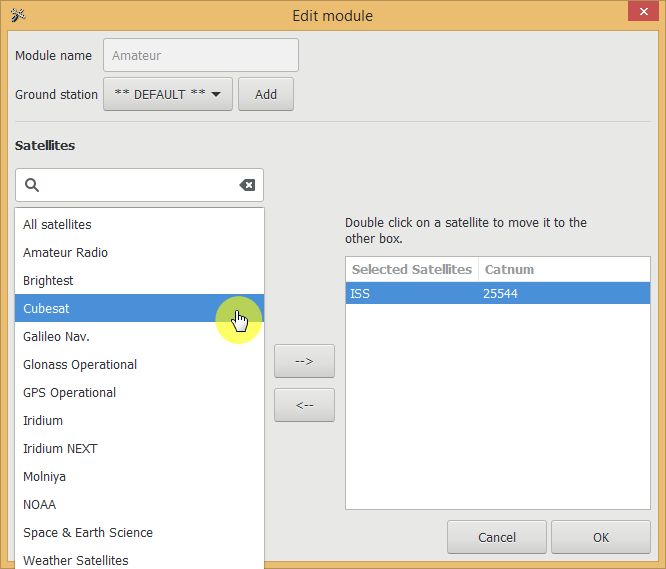Choose Amateur Radio from list
666x569 pixels.
65,253
